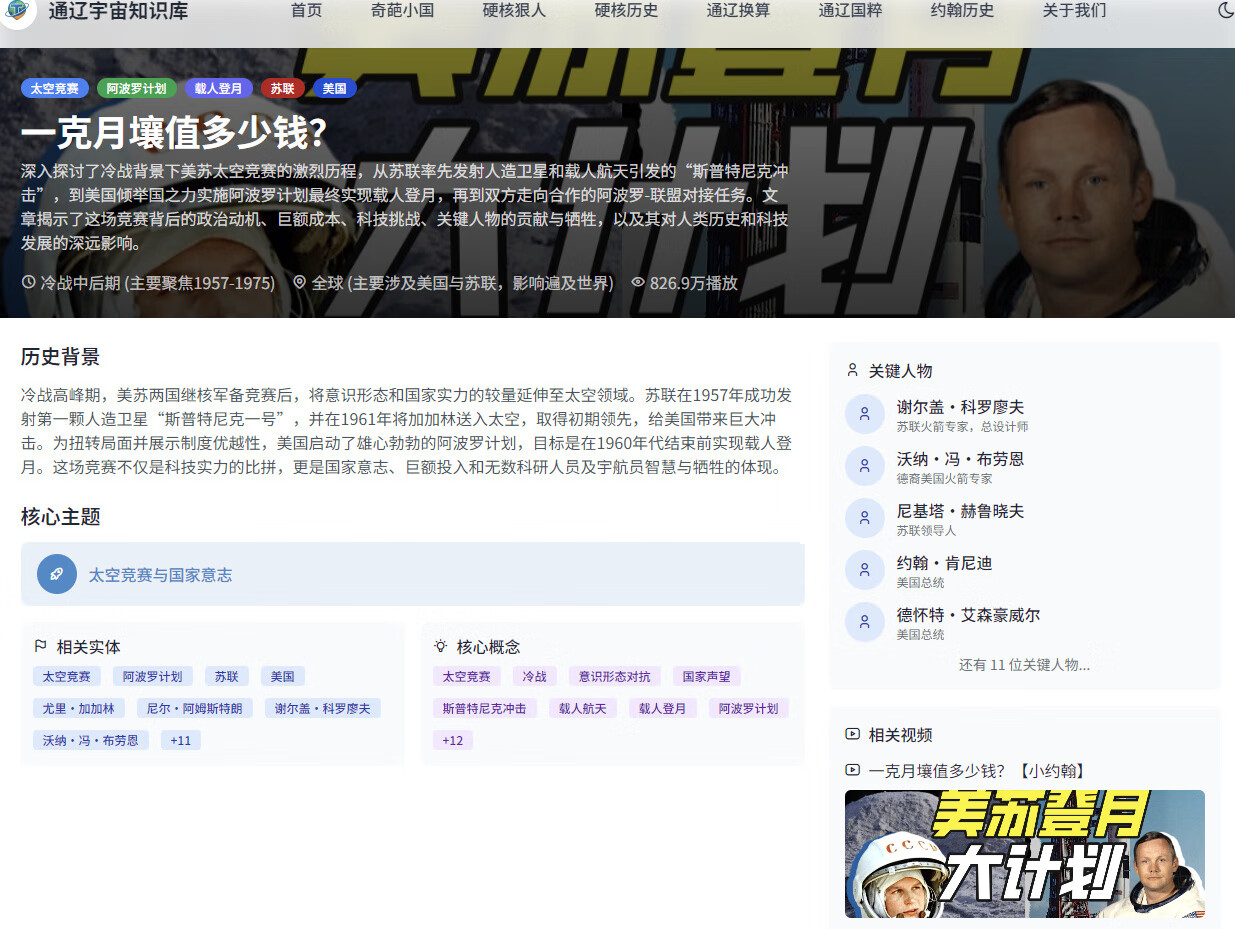Select the purple 载人登月 tag above the title
Screen dimensions: 1235x929
219,88
